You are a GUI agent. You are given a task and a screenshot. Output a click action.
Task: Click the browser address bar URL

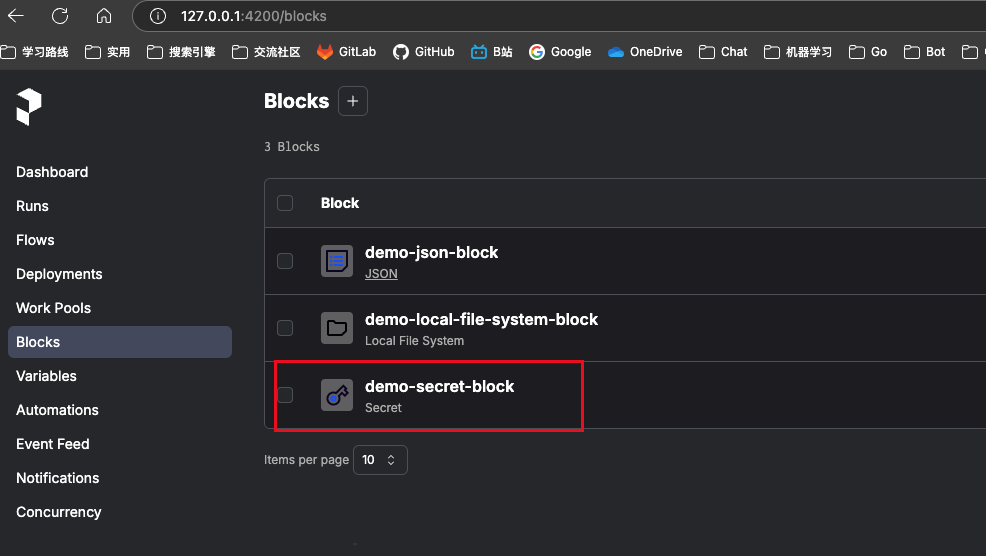point(254,16)
